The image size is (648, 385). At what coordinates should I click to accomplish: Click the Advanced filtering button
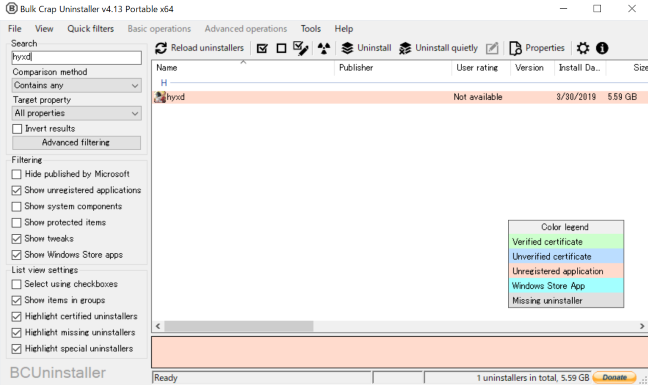point(76,143)
